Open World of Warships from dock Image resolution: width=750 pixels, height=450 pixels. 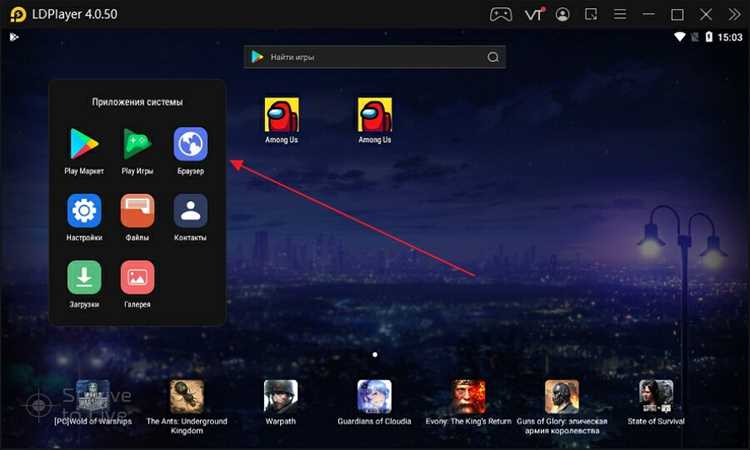(93, 397)
